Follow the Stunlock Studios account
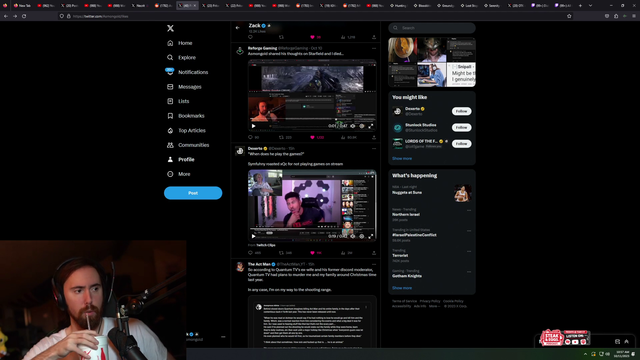 (461, 127)
